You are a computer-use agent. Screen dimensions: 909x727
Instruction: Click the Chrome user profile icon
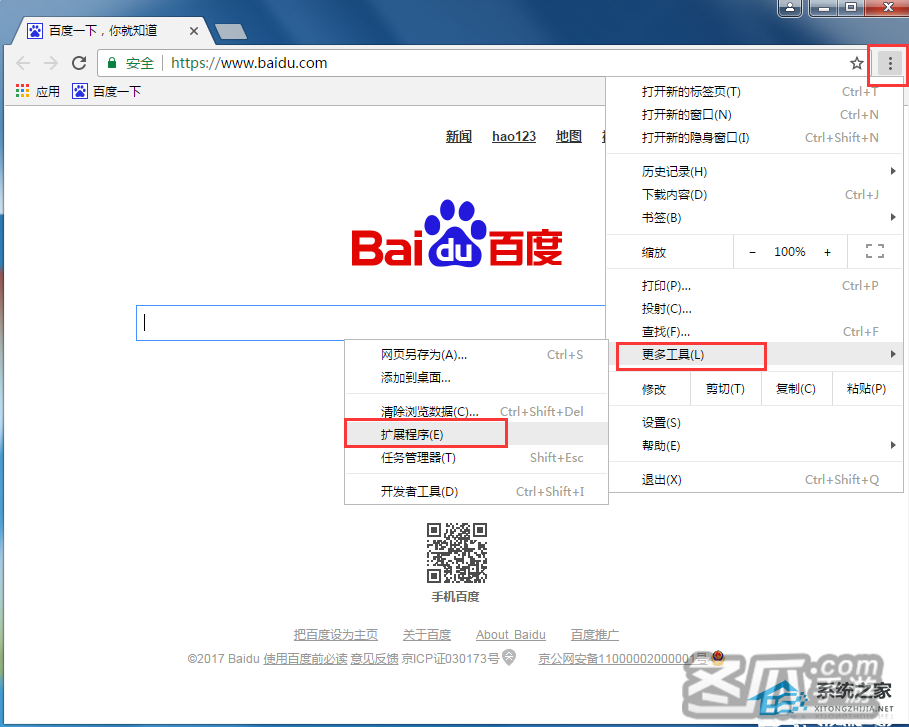[790, 8]
